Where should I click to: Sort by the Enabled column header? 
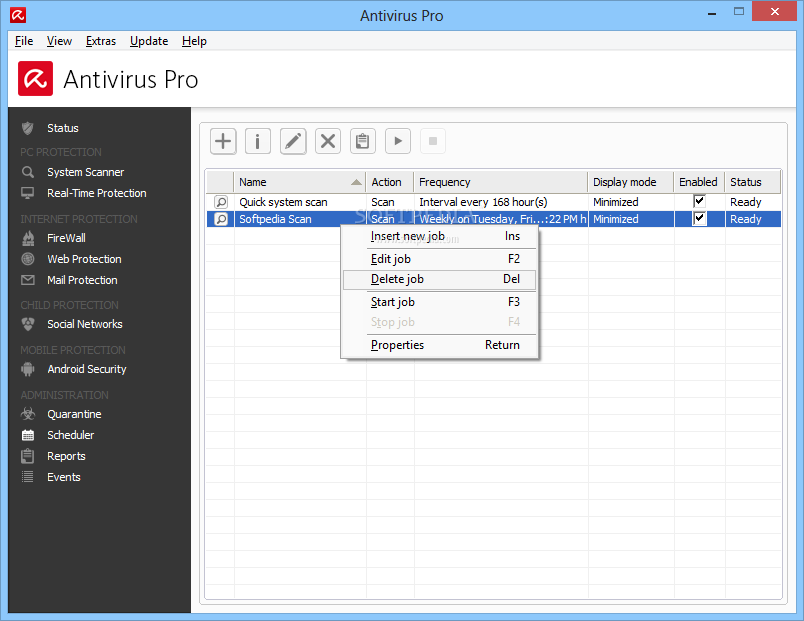[x=699, y=182]
